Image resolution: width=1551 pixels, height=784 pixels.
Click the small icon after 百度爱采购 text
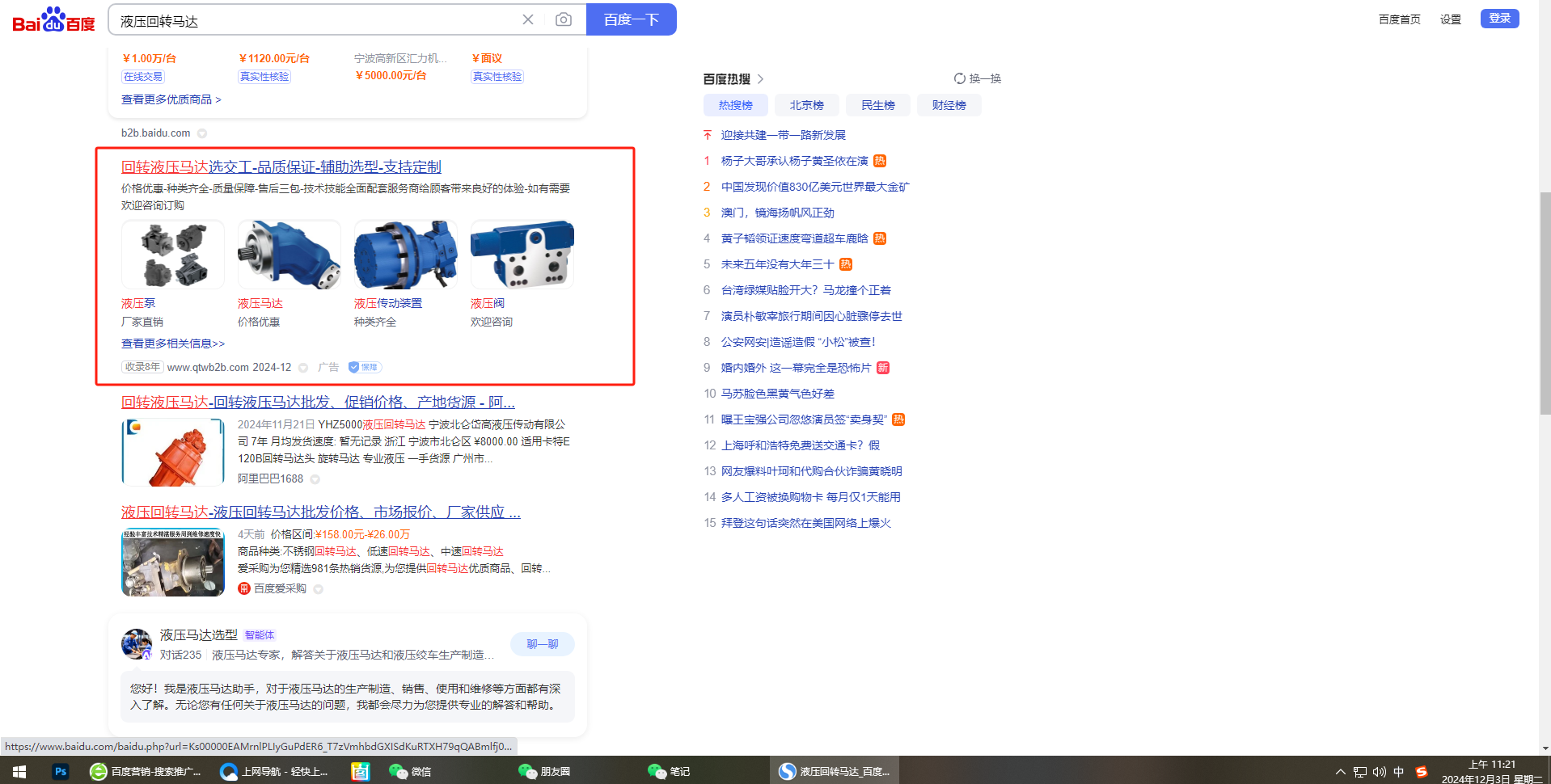pos(319,589)
